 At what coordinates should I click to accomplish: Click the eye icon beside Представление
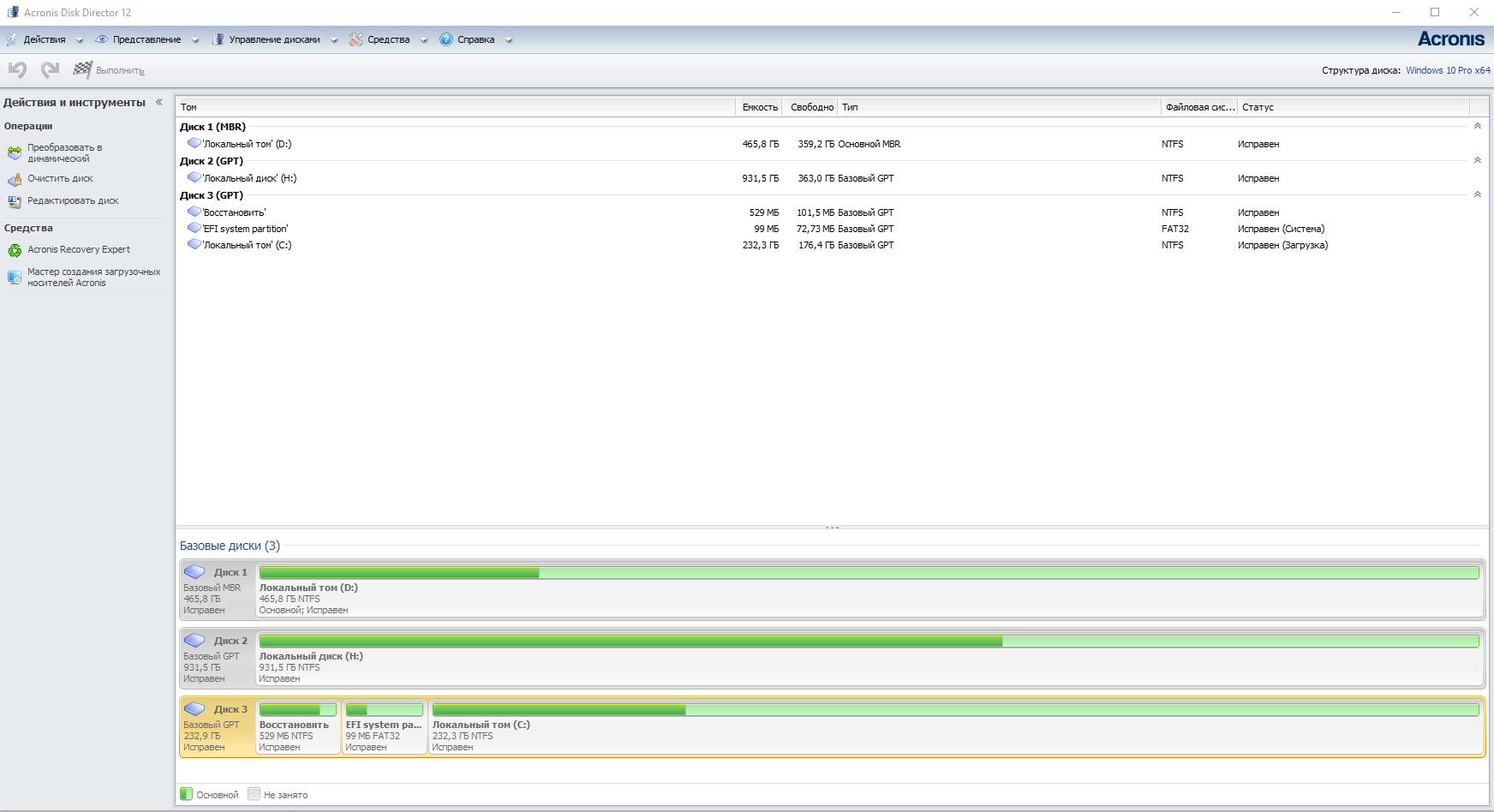click(x=101, y=39)
